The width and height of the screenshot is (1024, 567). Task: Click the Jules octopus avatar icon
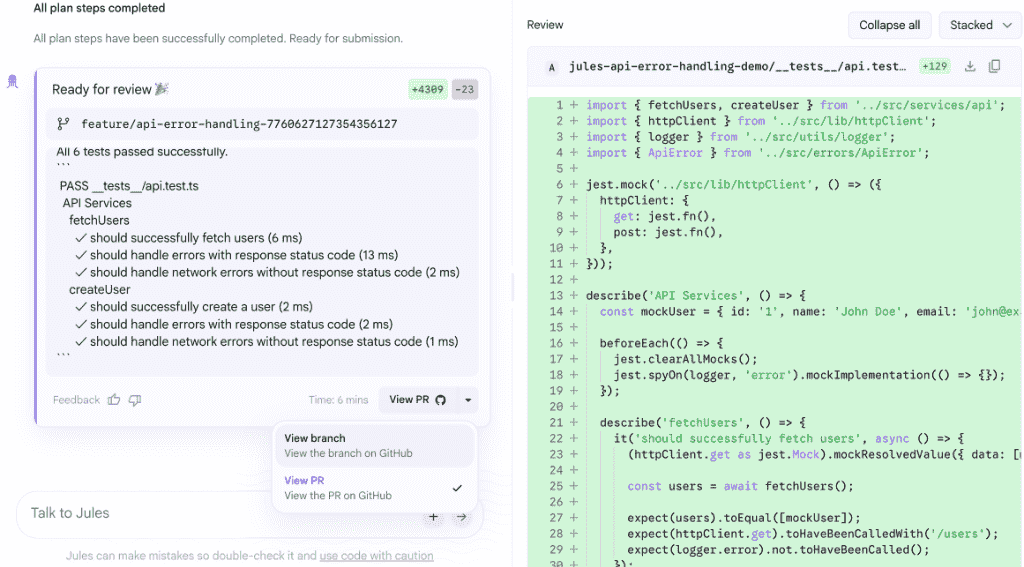click(12, 82)
